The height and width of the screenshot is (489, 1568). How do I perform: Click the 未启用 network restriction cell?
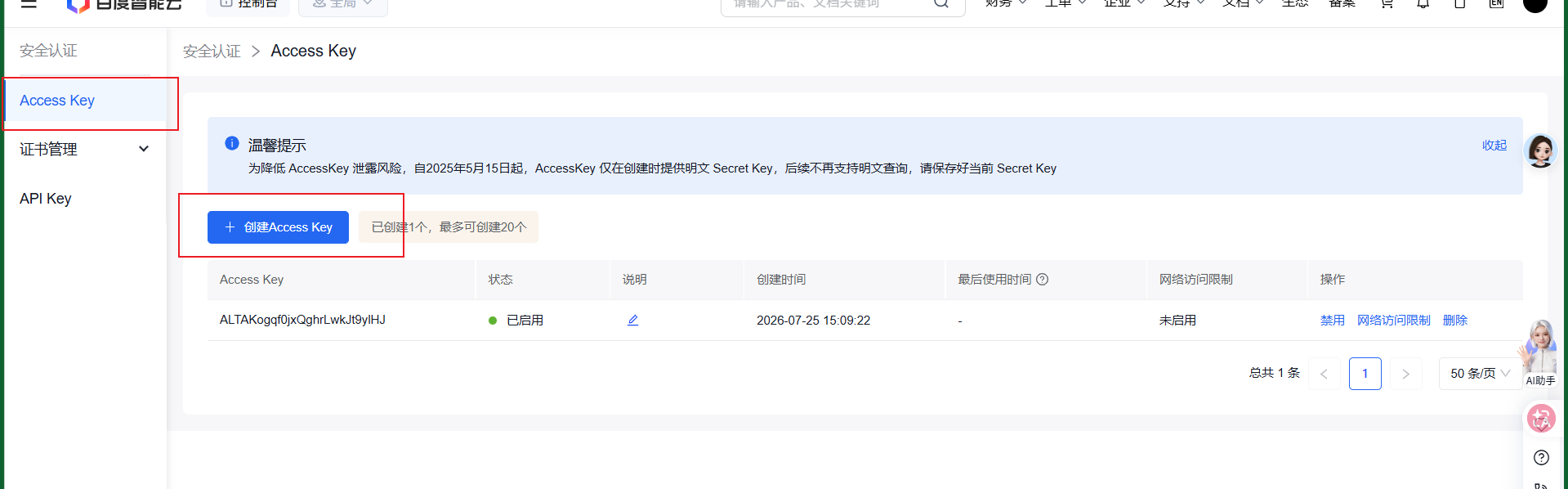pyautogui.click(x=1177, y=321)
